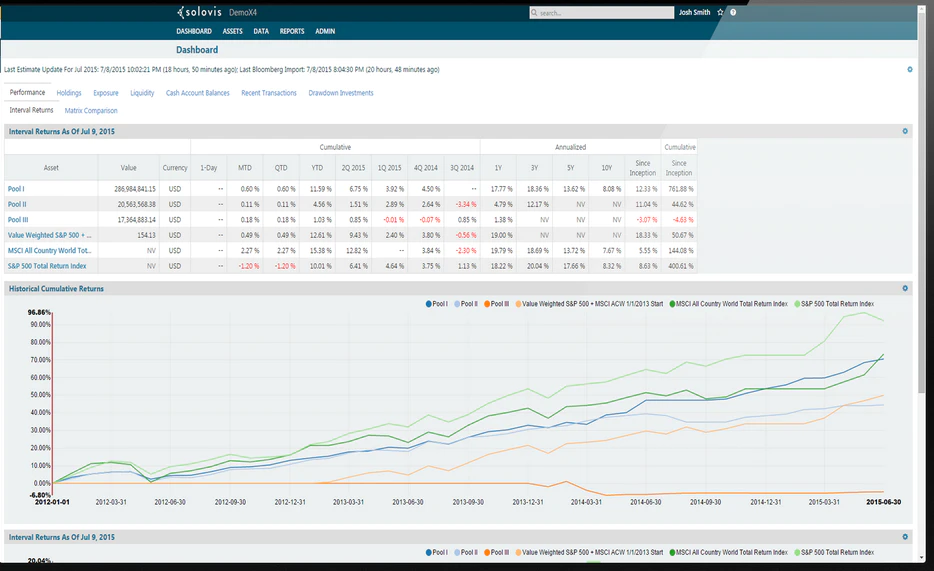Screen dimensions: 934x571
Task: Switch to the Matrix Comparison sub-tab
Action: pos(91,111)
